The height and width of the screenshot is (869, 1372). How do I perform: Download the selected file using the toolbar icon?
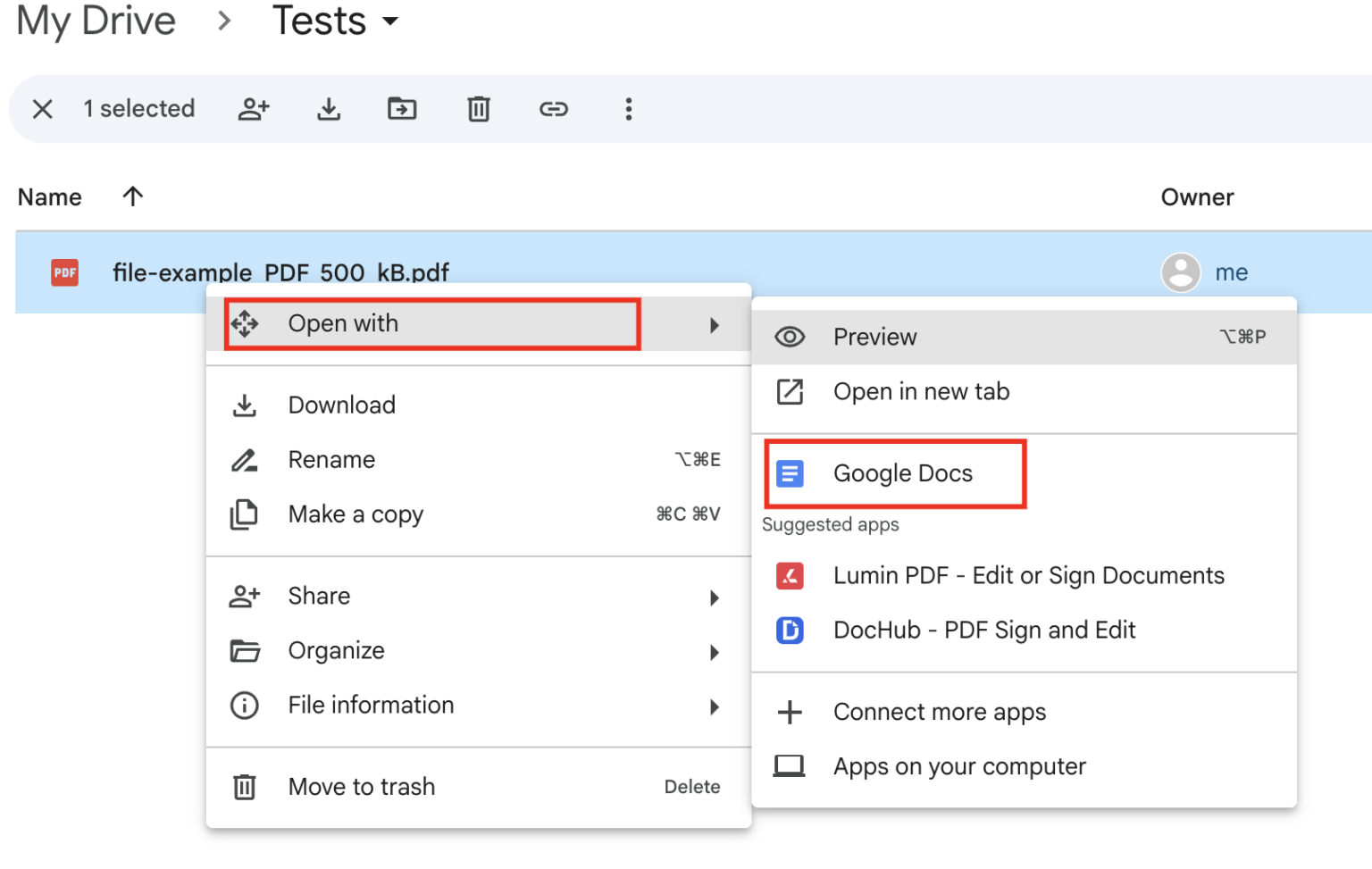pos(329,109)
